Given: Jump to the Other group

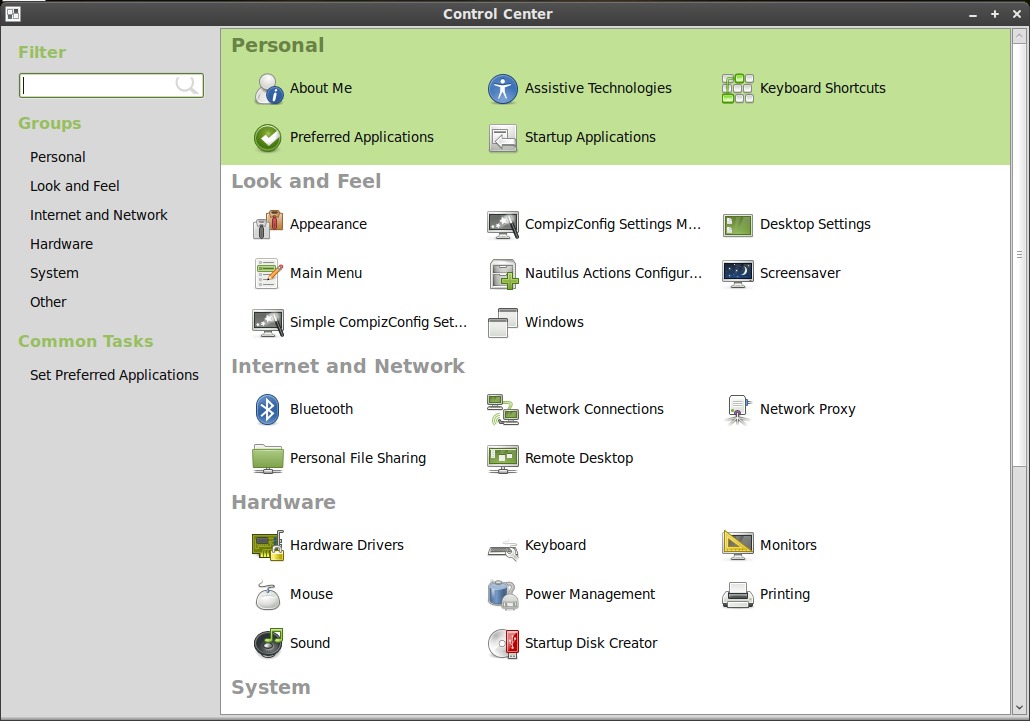Looking at the screenshot, I should (48, 302).
